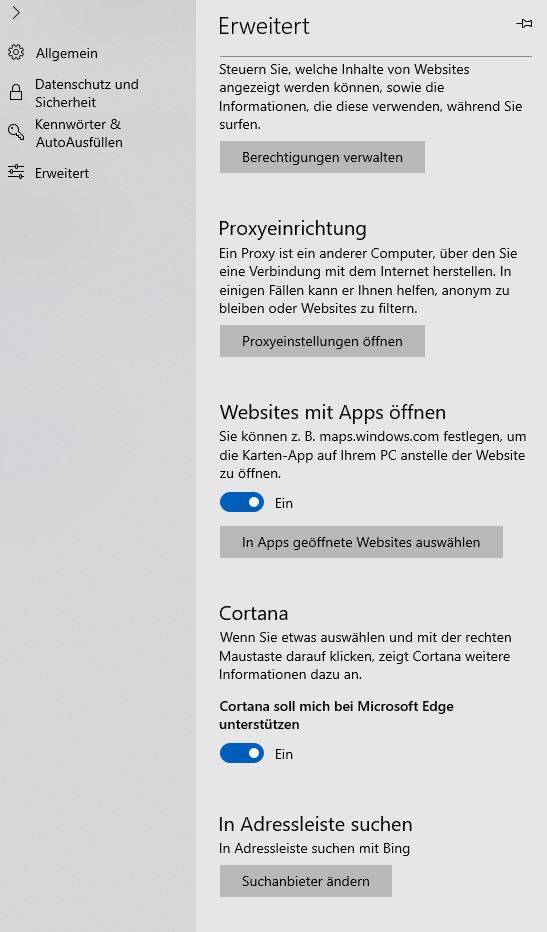Click the Erweitert page title
Viewport: 547px width, 932px height.
(x=264, y=26)
